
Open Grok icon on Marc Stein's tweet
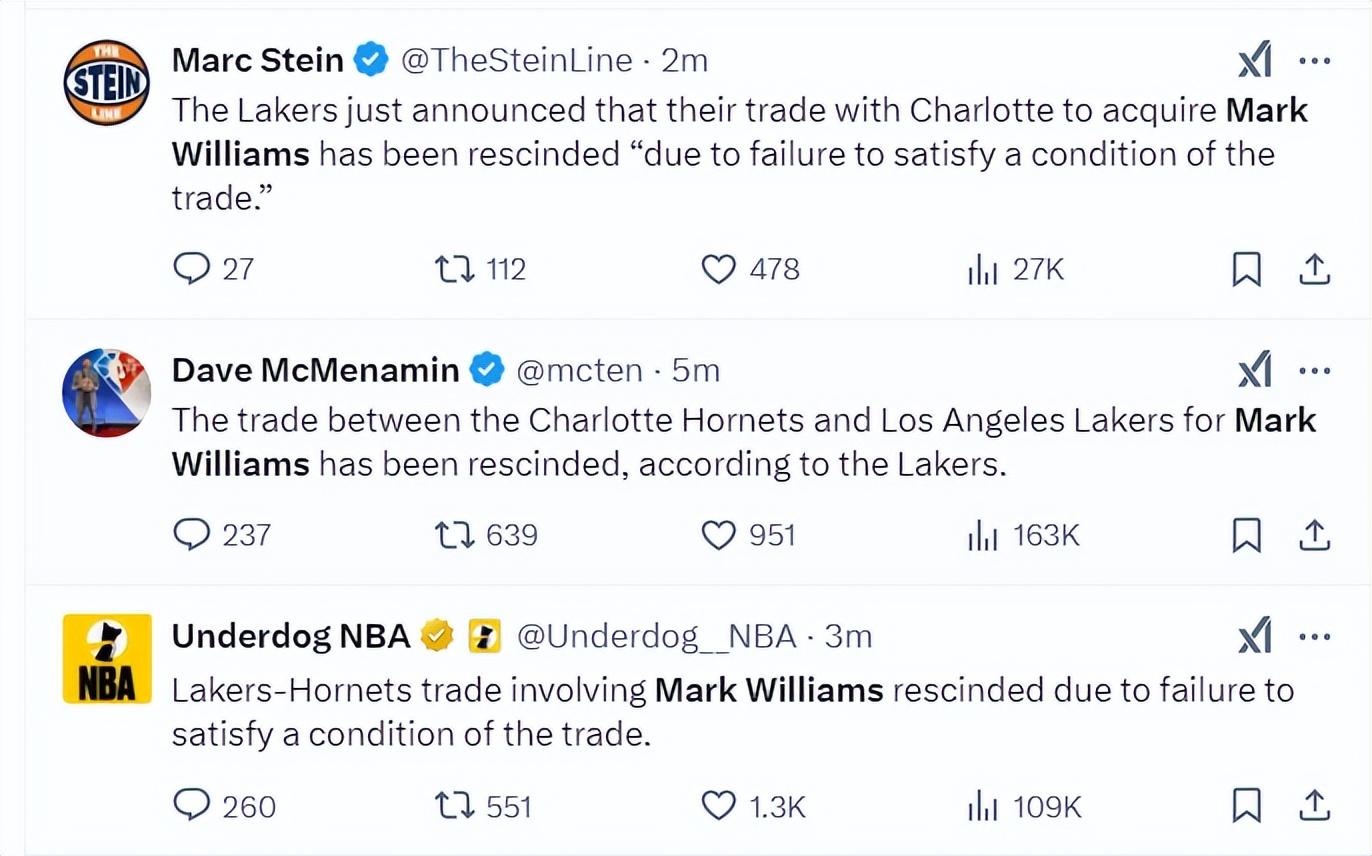click(x=1255, y=63)
